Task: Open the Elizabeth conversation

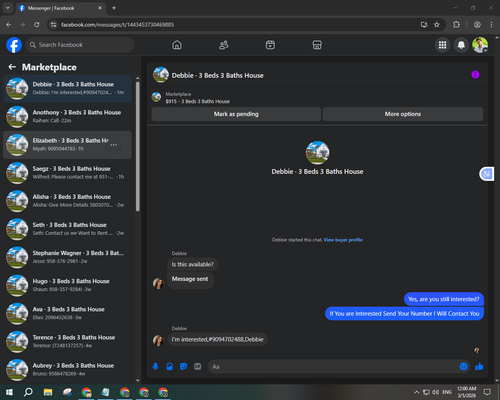Action: point(67,145)
